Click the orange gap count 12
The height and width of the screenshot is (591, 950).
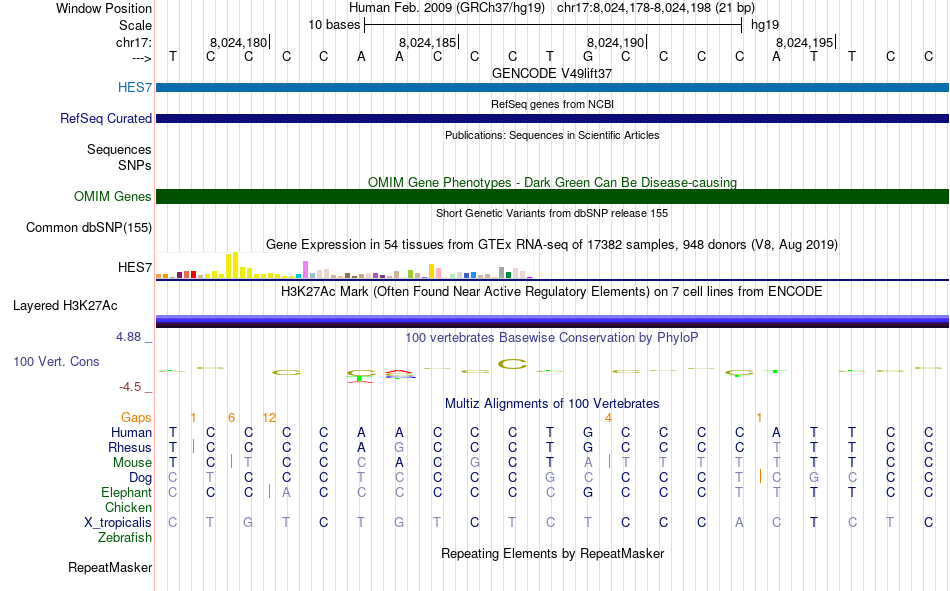tap(269, 418)
